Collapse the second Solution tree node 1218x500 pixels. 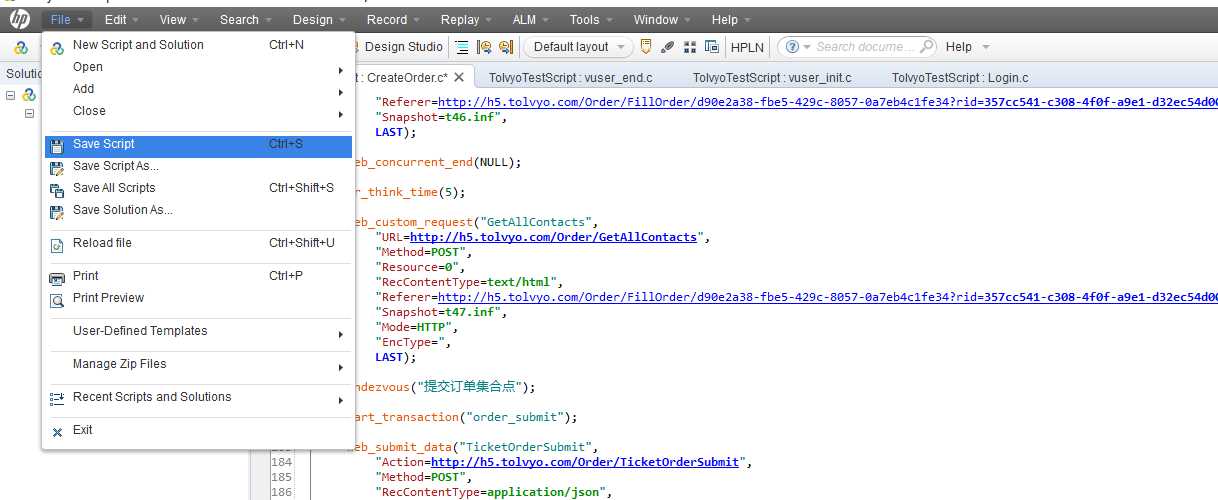[x=30, y=114]
